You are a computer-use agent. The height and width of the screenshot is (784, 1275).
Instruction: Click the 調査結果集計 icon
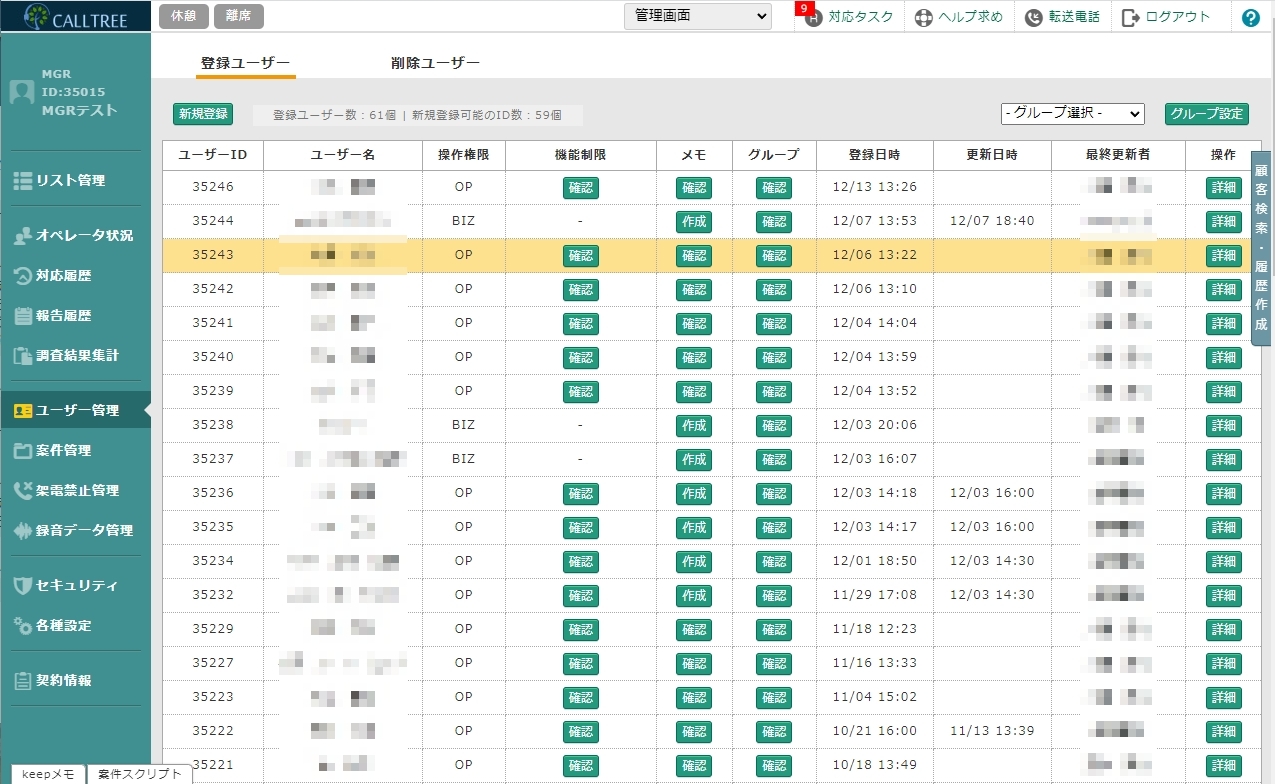[x=23, y=356]
